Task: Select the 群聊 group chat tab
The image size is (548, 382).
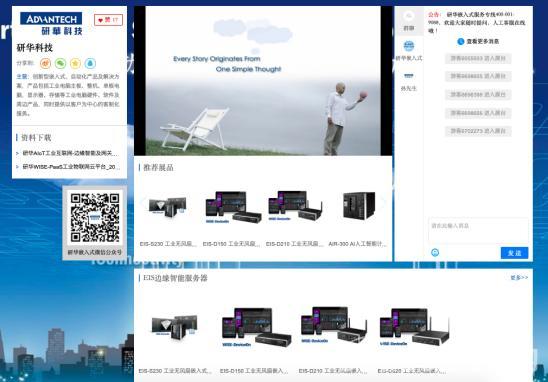Action: click(x=409, y=21)
